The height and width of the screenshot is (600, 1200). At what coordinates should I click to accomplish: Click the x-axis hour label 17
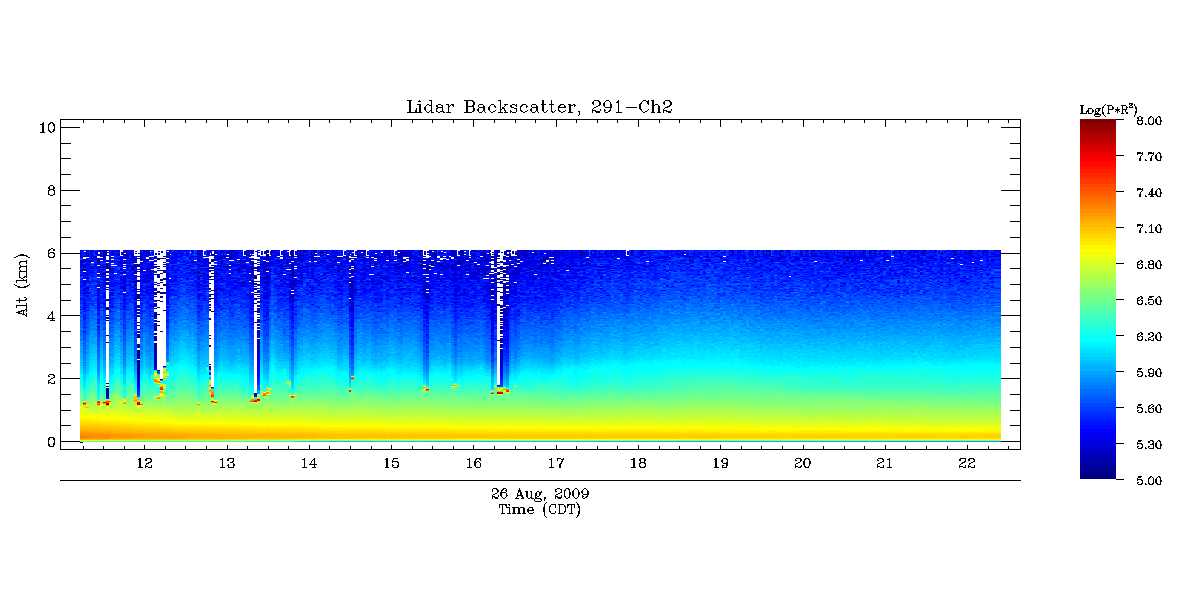coord(556,464)
